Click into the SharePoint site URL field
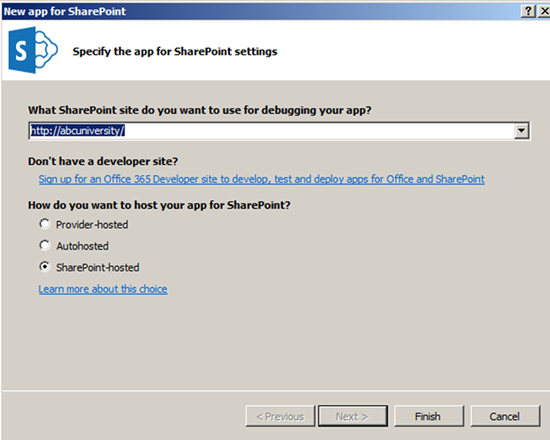 [272, 131]
